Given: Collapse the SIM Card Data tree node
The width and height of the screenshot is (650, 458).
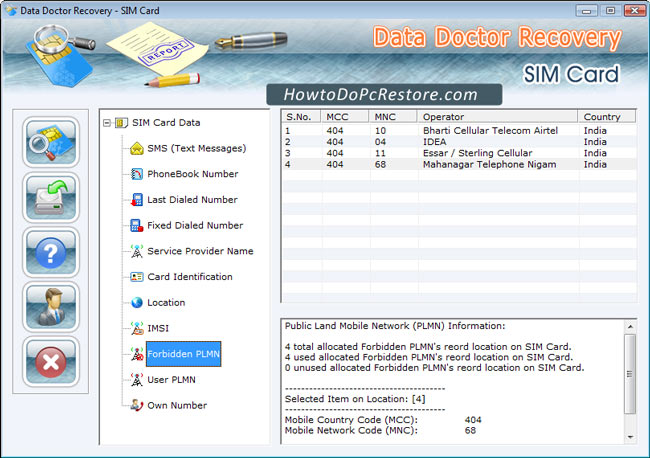Looking at the screenshot, I should point(107,123).
